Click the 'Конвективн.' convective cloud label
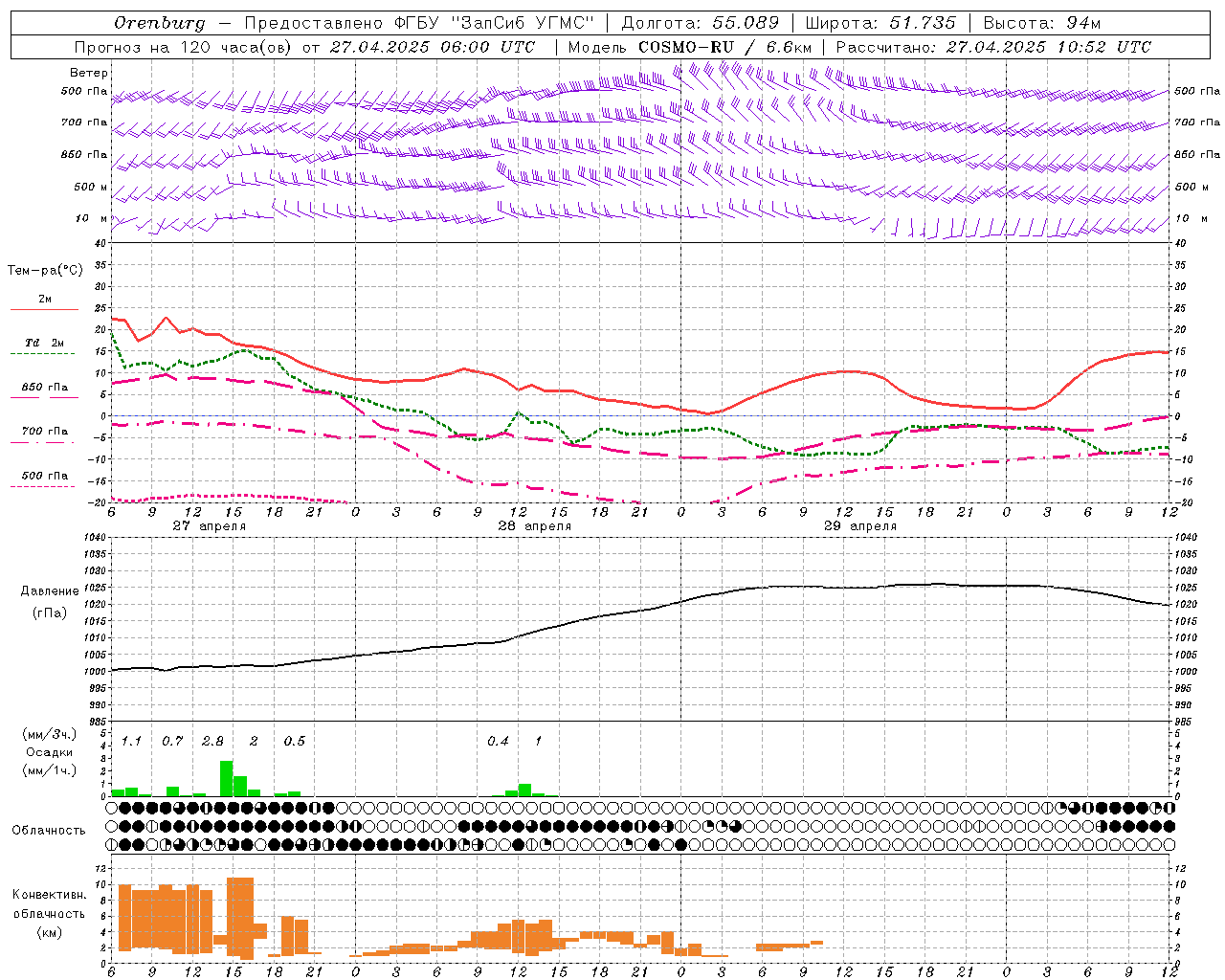1225x980 pixels. (x=49, y=895)
